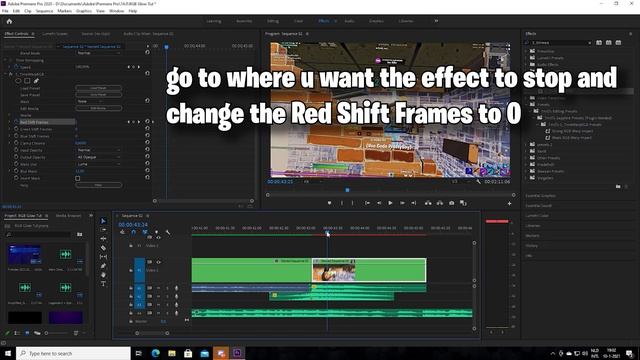Toggle lock on Video 1 track
640x360 pixels.
pyautogui.click(x=131, y=270)
